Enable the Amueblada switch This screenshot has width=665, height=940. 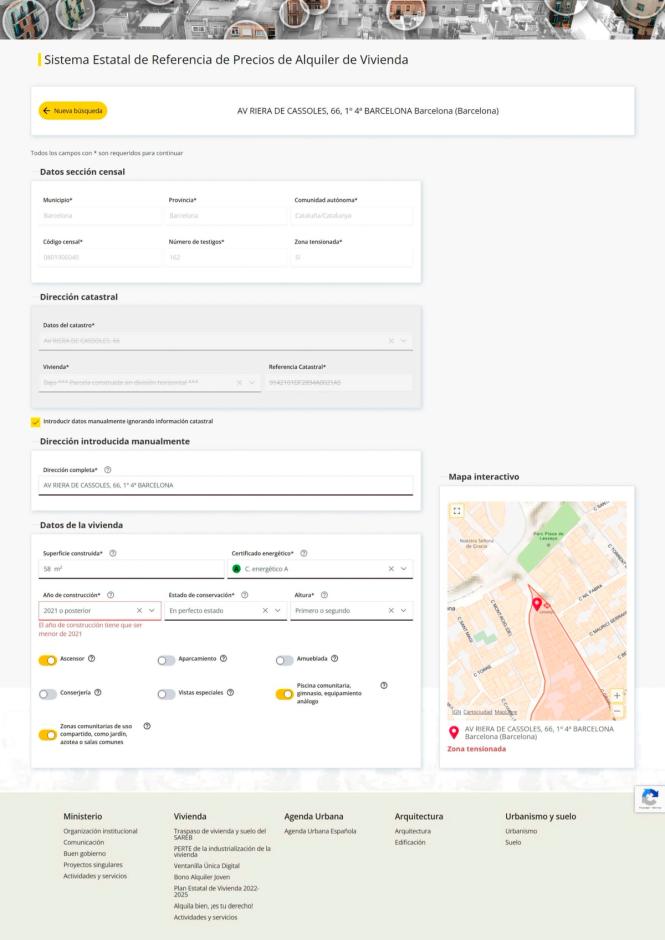[x=284, y=660]
